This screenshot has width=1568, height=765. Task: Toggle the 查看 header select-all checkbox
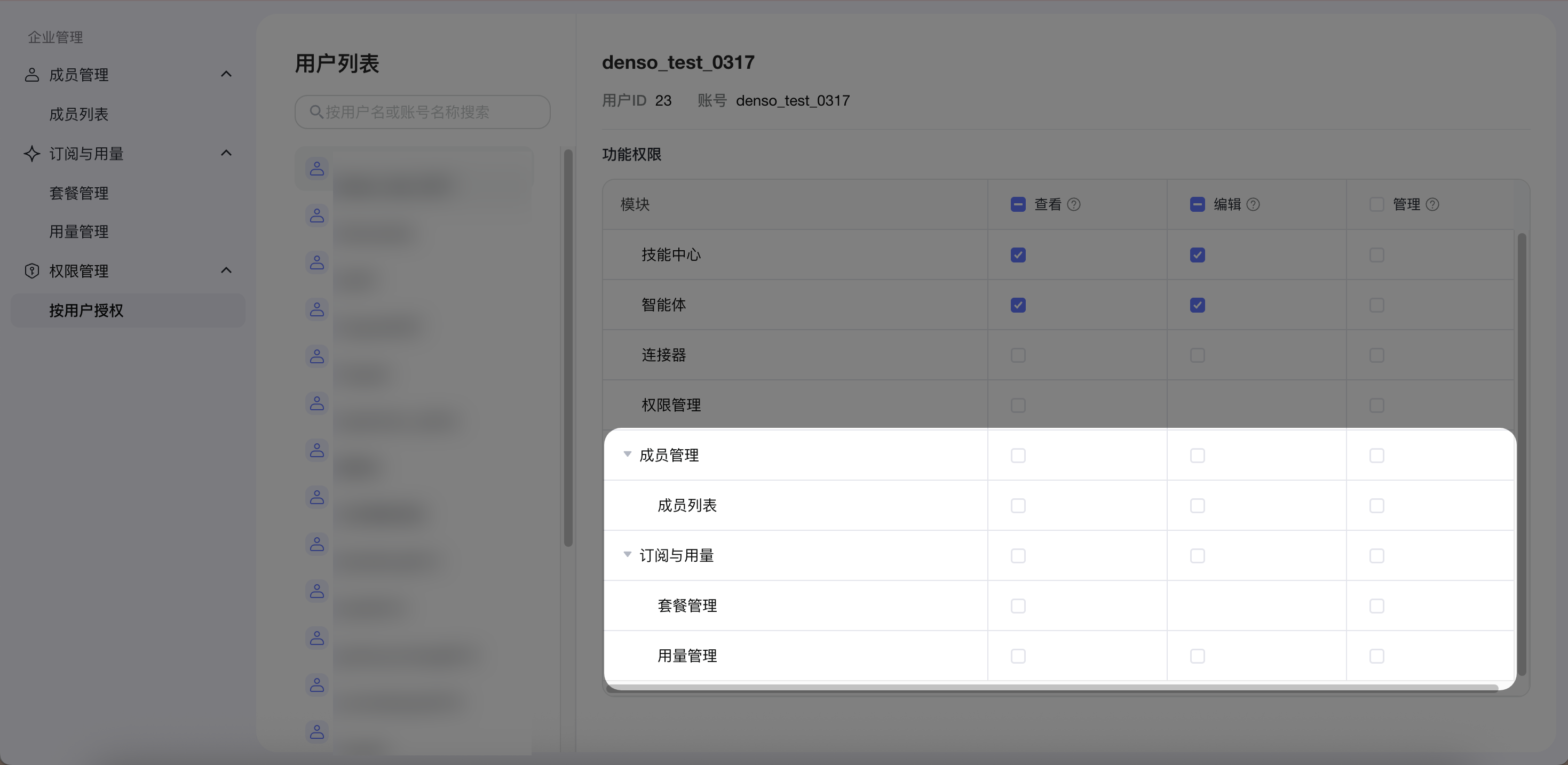1018,204
